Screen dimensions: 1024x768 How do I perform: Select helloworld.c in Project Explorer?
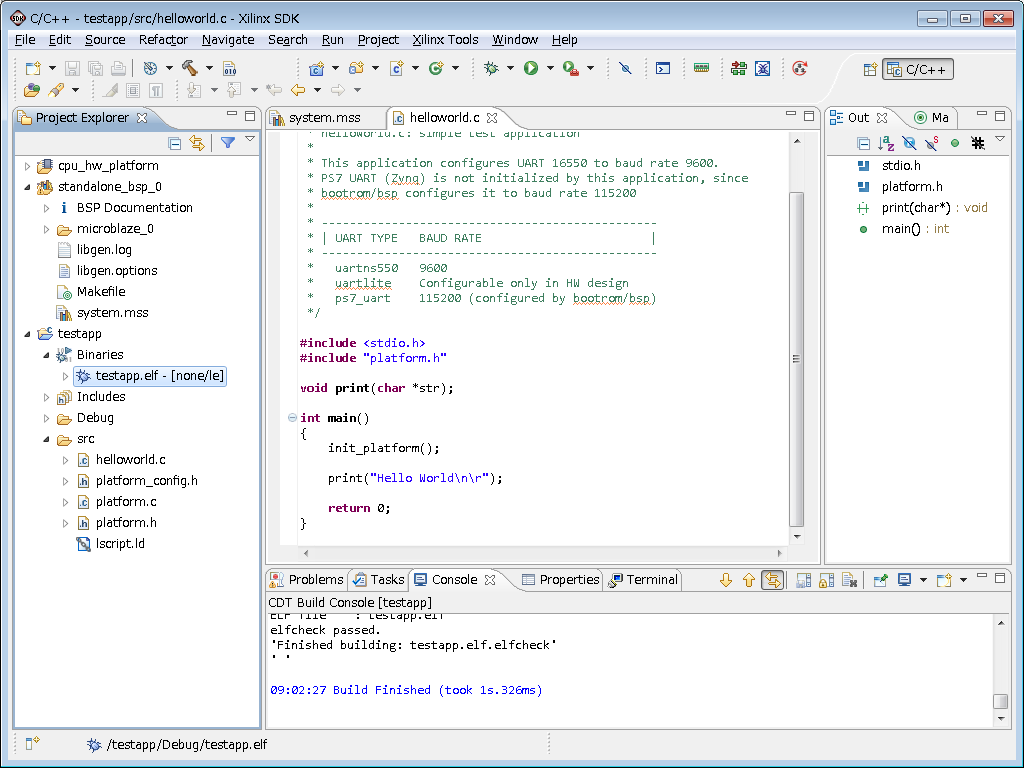pos(130,460)
